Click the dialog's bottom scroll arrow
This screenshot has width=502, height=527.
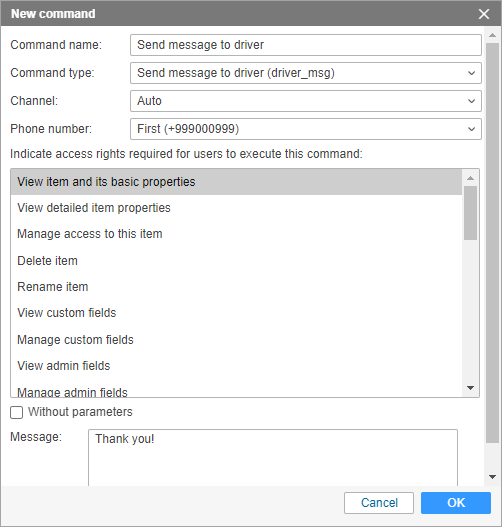(x=492, y=477)
